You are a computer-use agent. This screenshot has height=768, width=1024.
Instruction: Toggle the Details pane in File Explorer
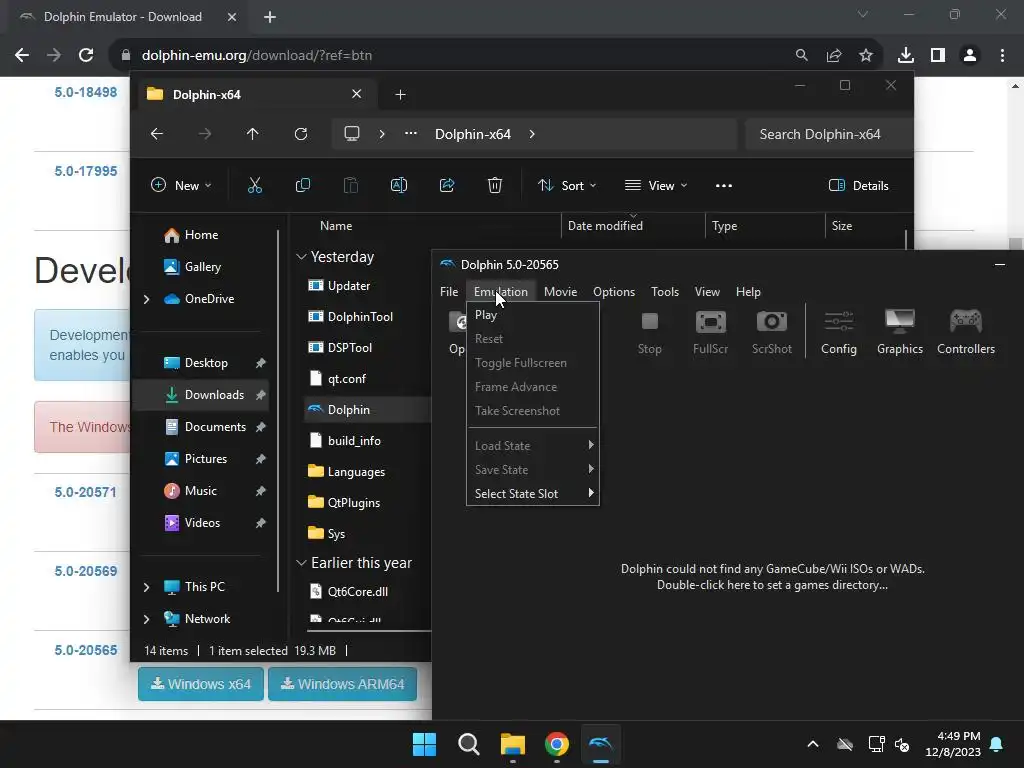coord(858,185)
